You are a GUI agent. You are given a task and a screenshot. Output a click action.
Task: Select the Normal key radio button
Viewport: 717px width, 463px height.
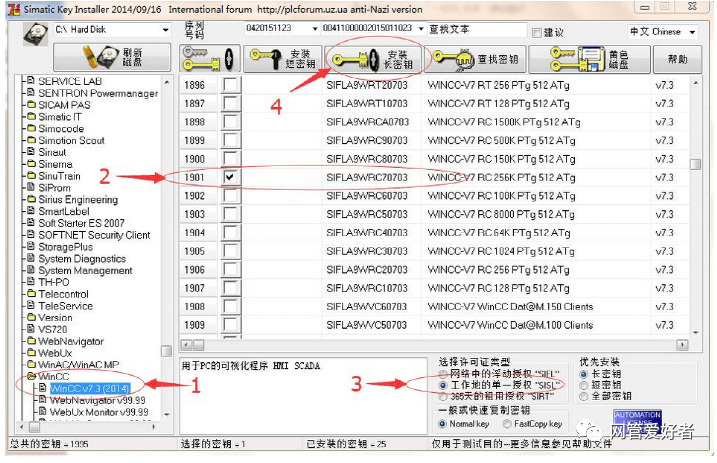442,424
